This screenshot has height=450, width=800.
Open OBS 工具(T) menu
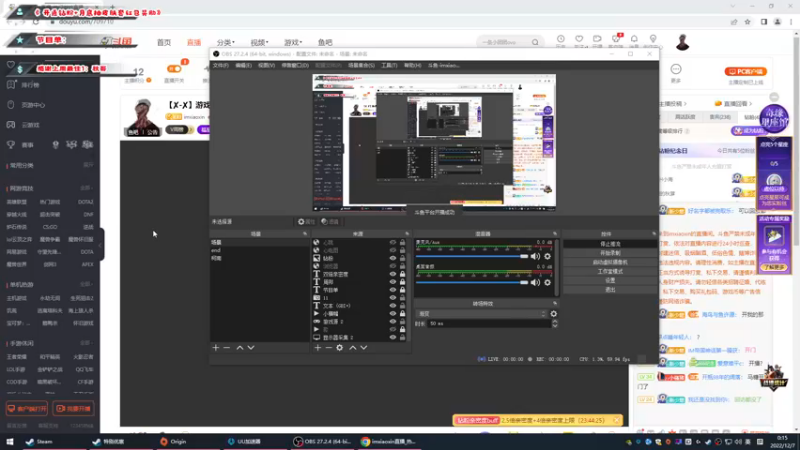tap(389, 65)
